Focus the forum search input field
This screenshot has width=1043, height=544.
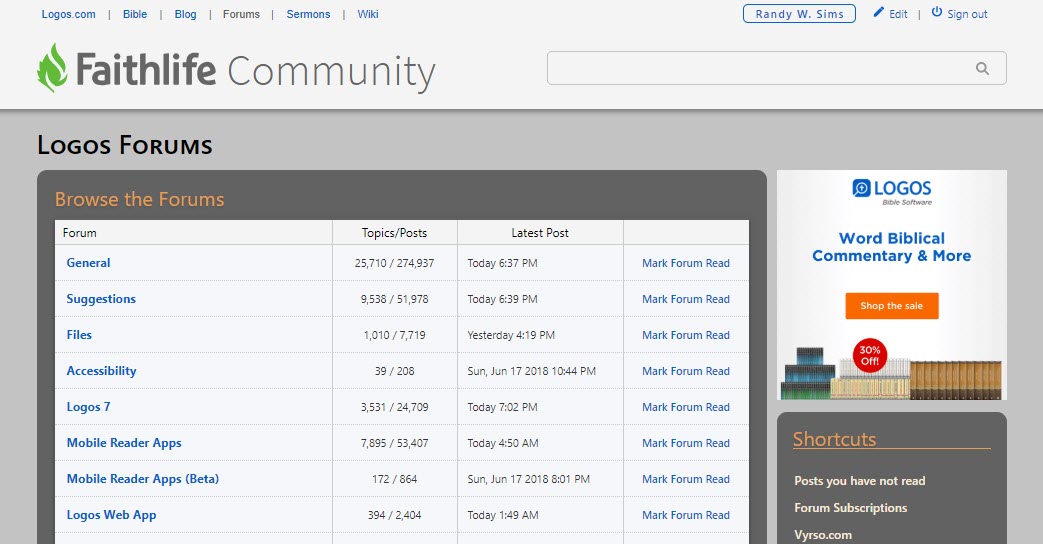(776, 68)
